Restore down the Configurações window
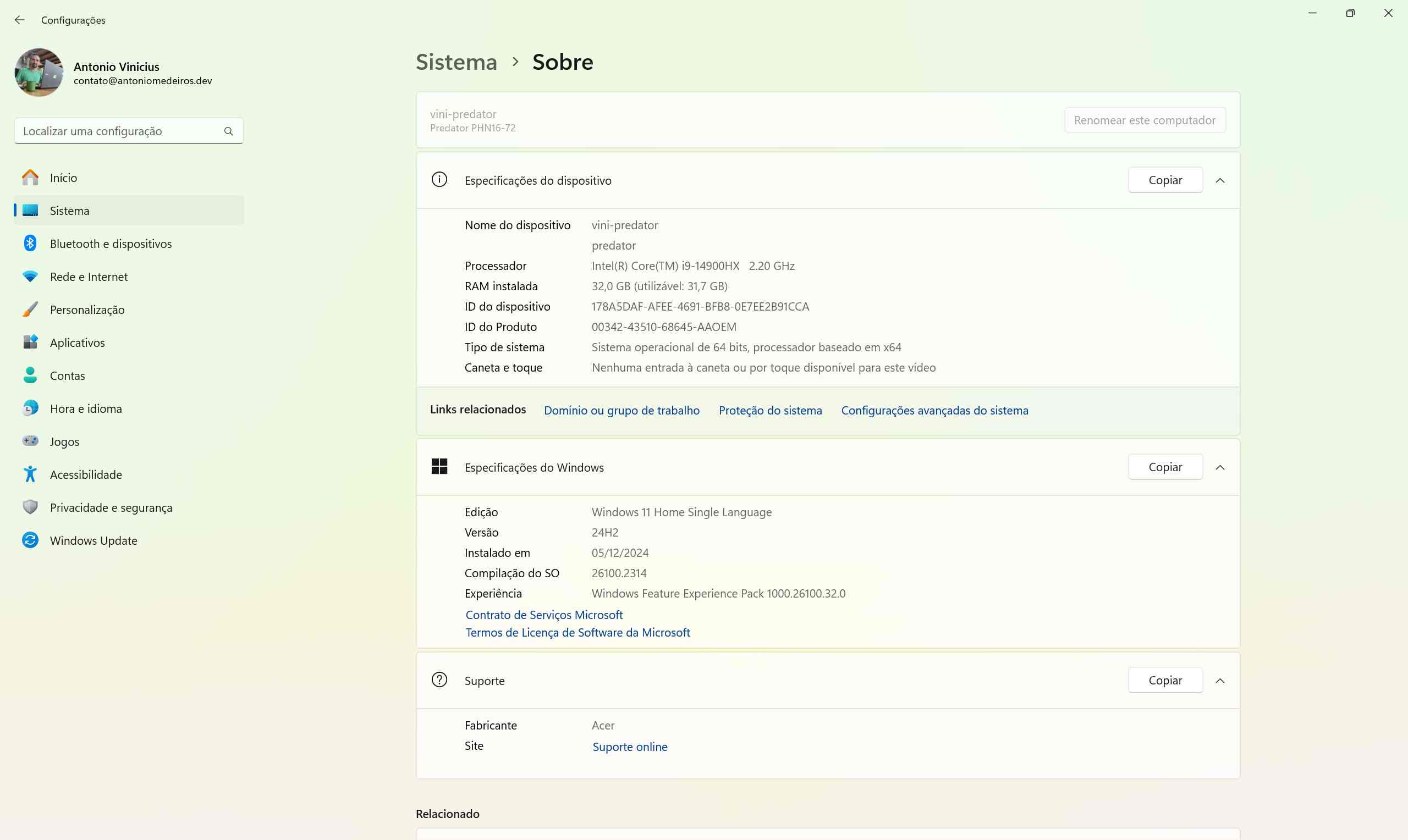 point(1350,13)
